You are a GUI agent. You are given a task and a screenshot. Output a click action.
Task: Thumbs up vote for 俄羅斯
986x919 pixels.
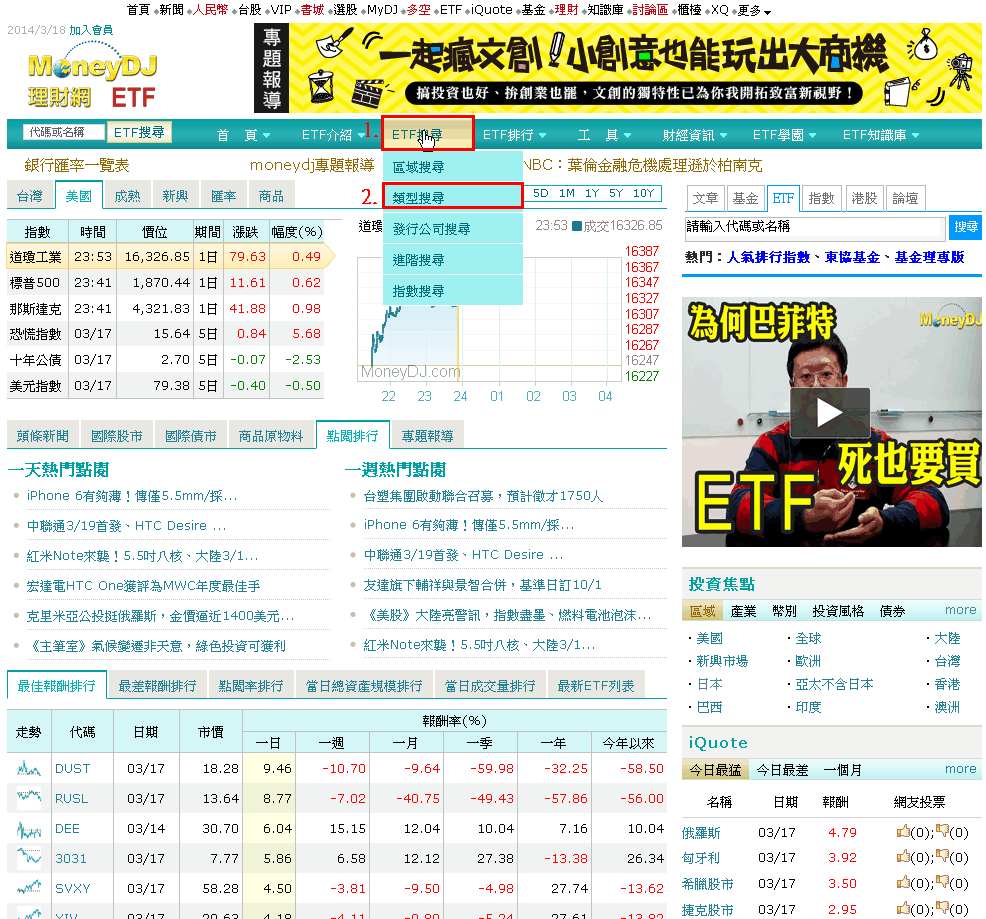click(x=903, y=832)
